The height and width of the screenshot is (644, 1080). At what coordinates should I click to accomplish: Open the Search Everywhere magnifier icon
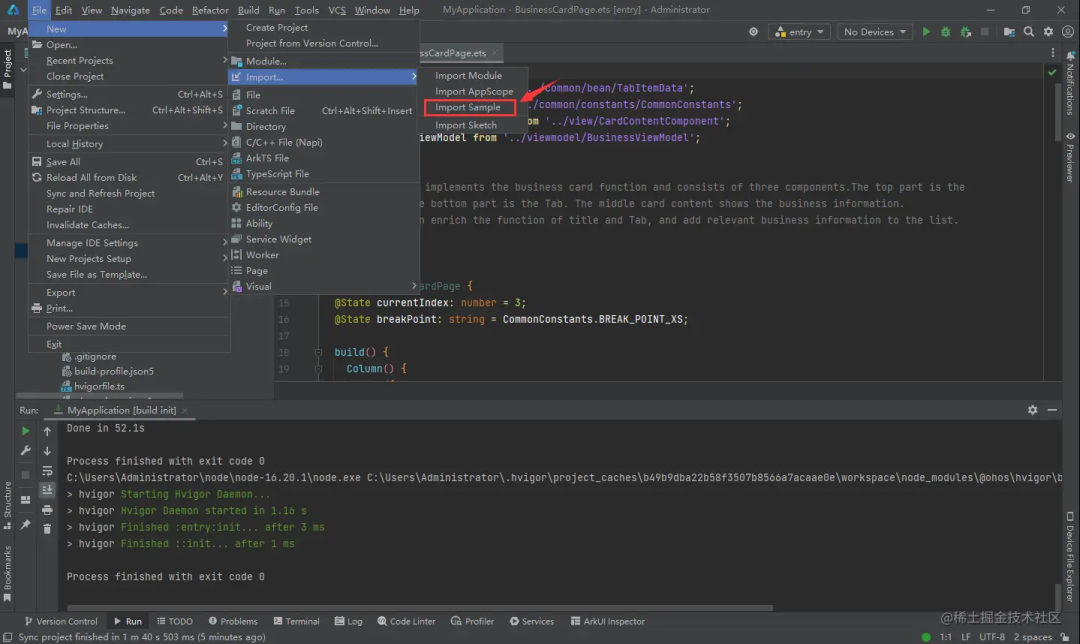[x=1028, y=32]
